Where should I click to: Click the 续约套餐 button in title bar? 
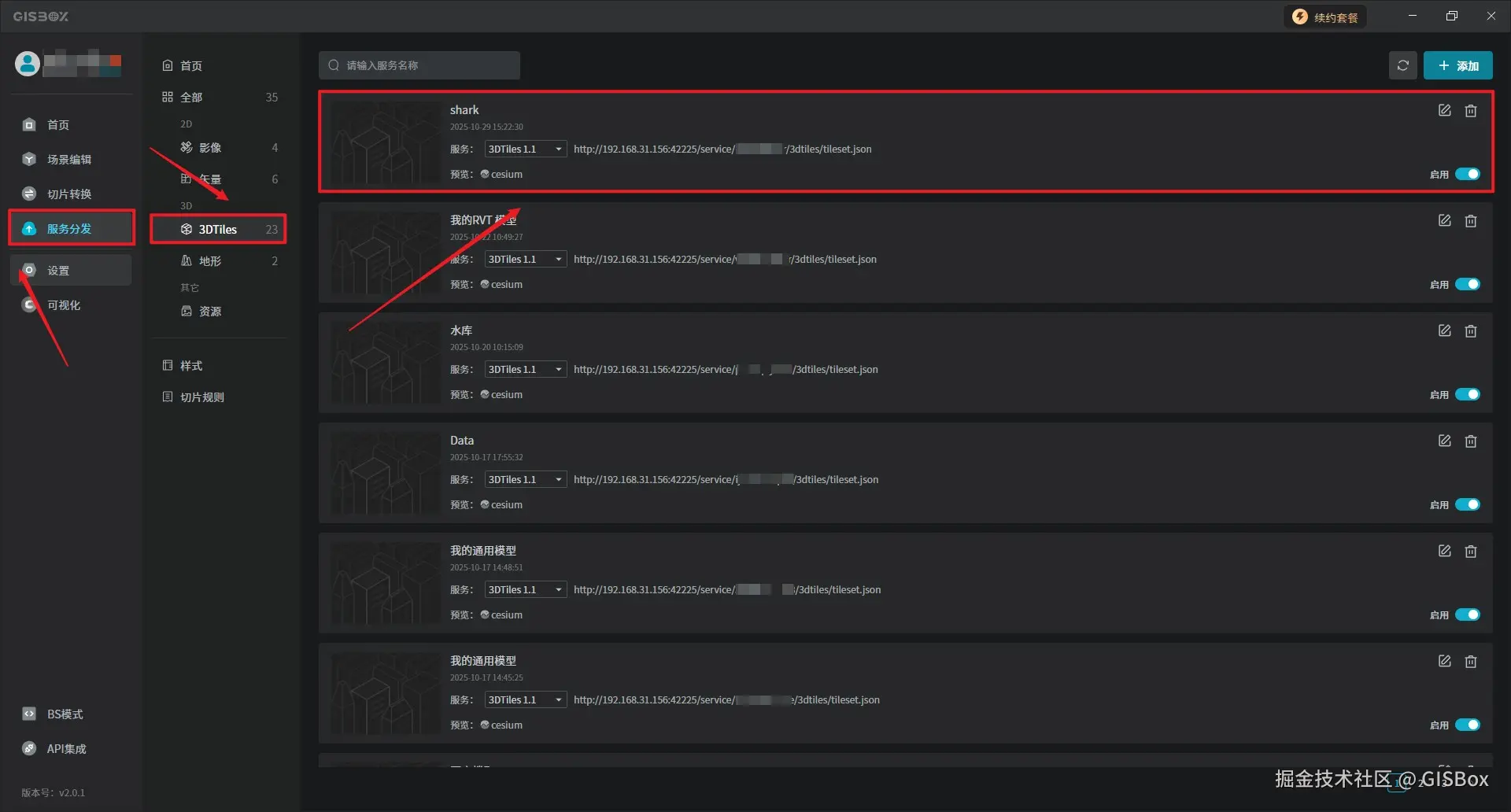pyautogui.click(x=1326, y=17)
